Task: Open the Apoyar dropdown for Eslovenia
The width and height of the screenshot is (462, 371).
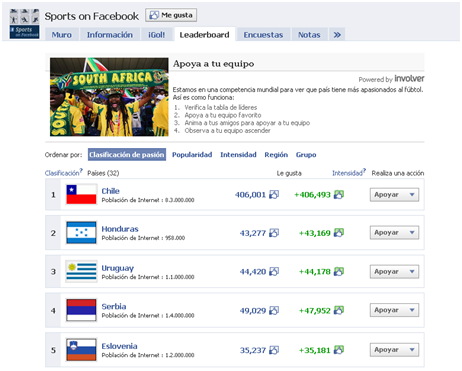Action: coord(394,350)
